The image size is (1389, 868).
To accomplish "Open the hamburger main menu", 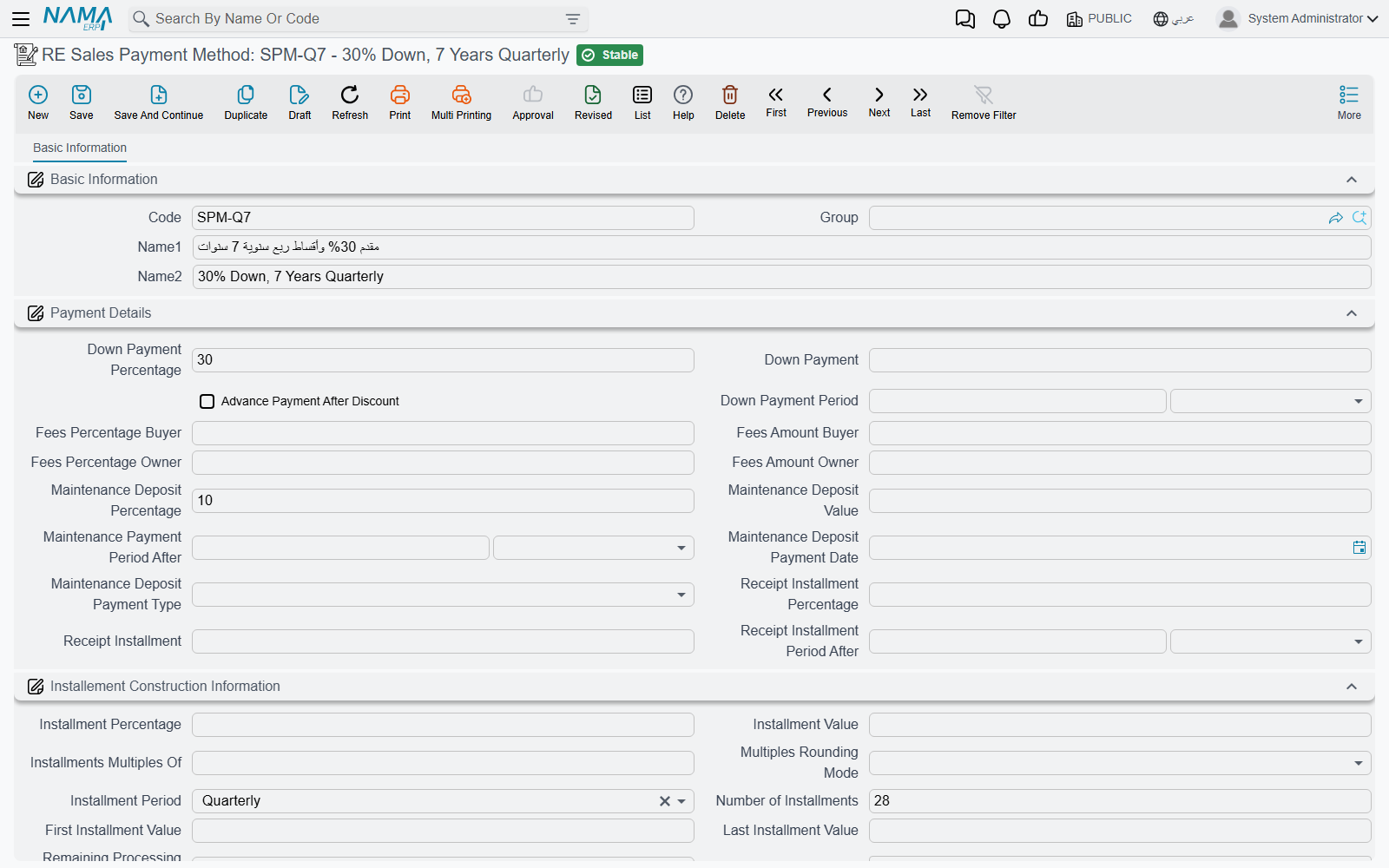I will coord(21,18).
